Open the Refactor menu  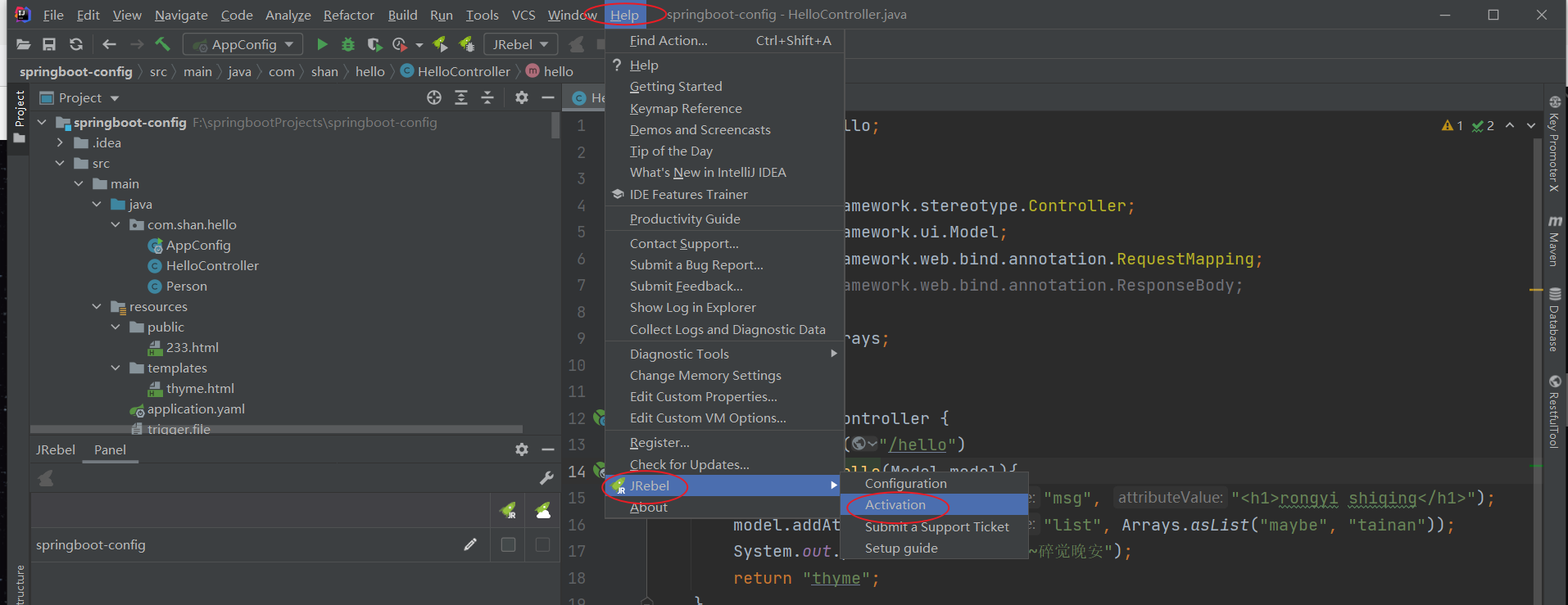[x=348, y=15]
